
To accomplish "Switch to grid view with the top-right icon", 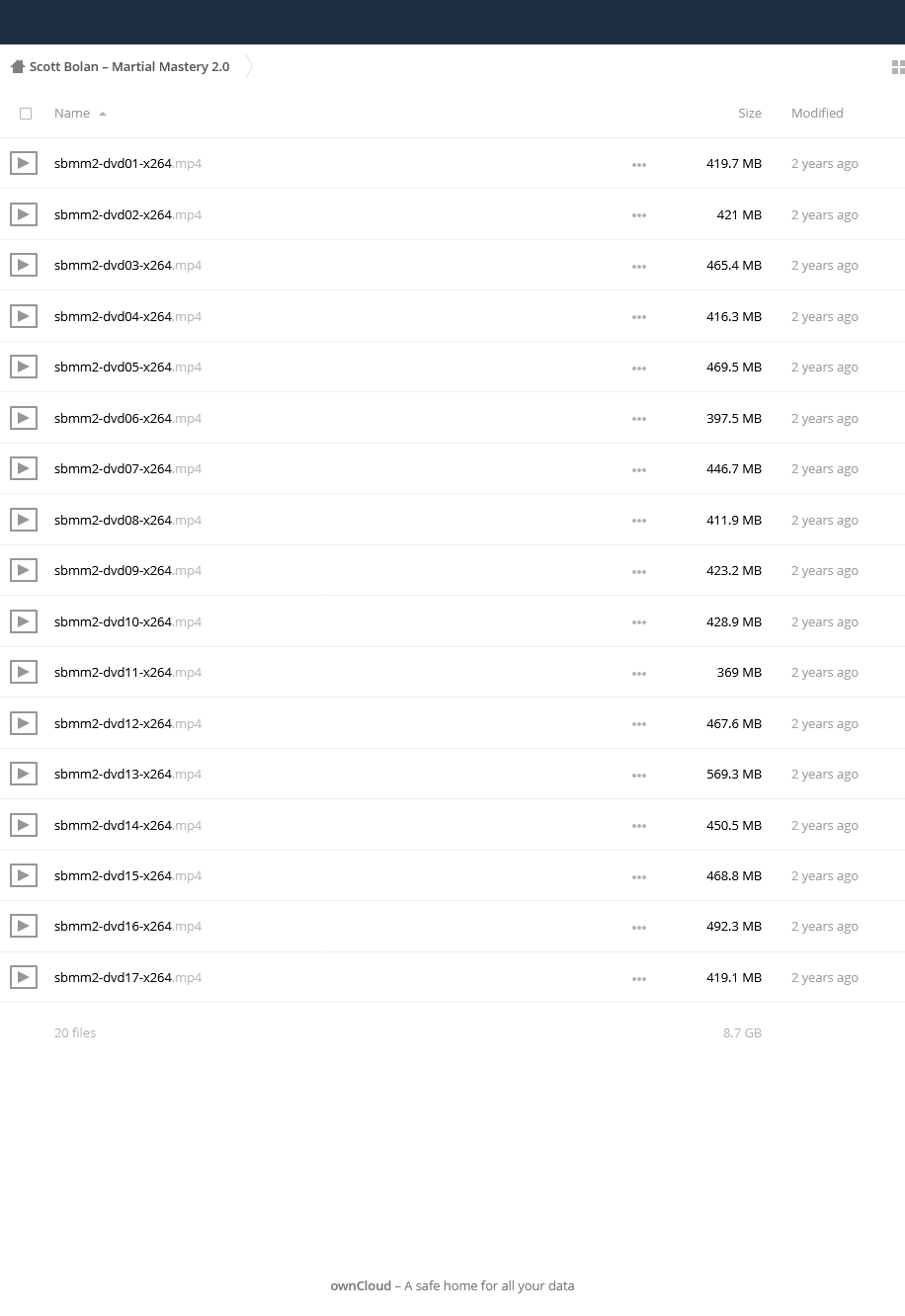I will [897, 67].
